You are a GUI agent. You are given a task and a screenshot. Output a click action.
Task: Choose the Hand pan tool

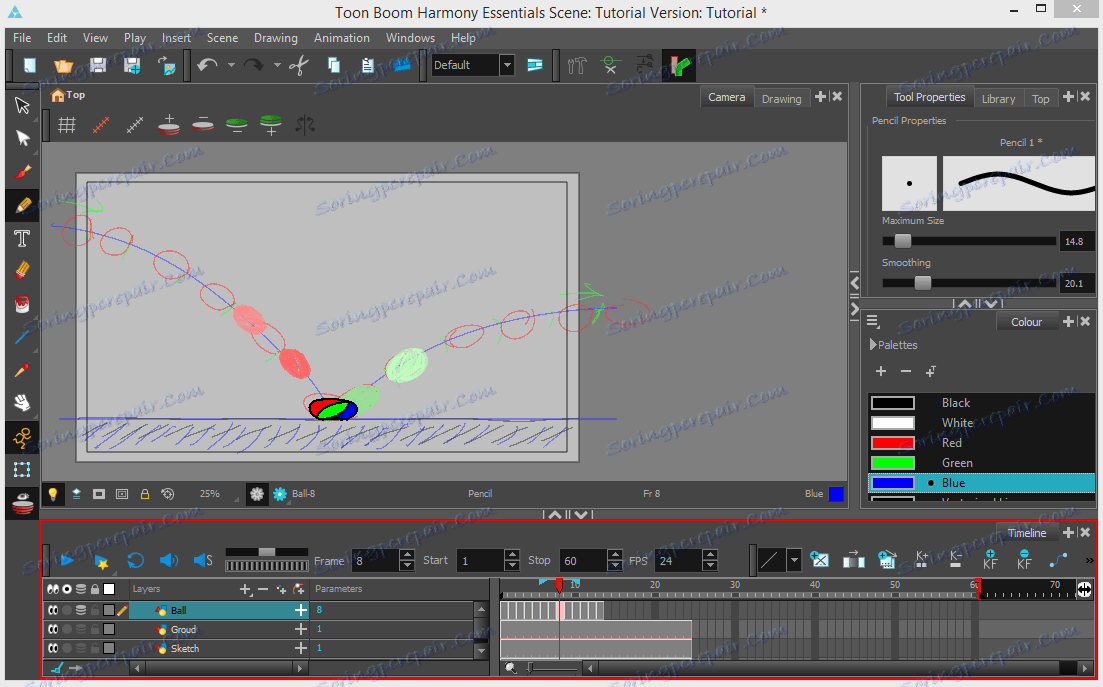coord(22,403)
